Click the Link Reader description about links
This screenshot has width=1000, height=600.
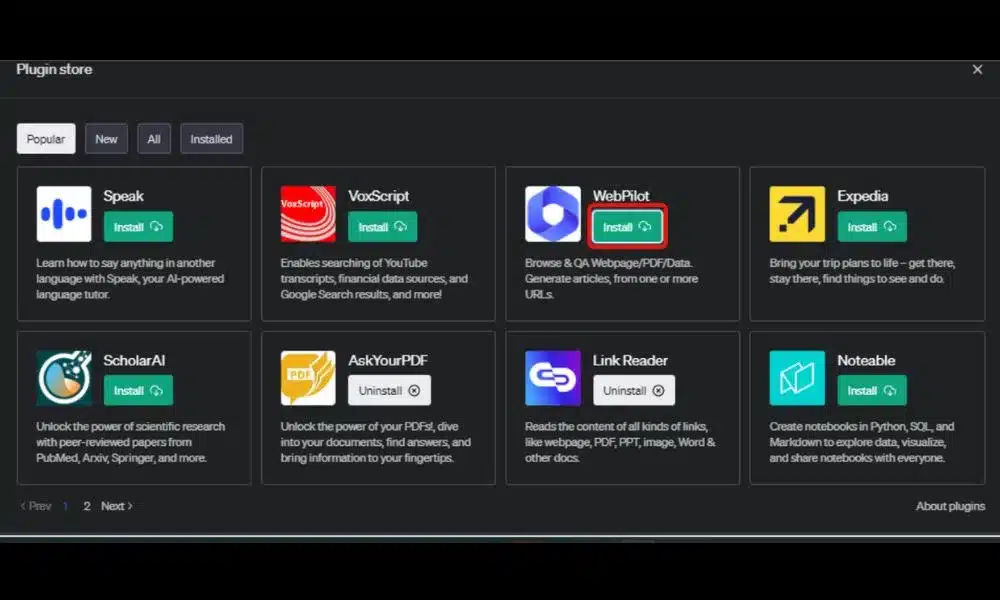tap(620, 442)
